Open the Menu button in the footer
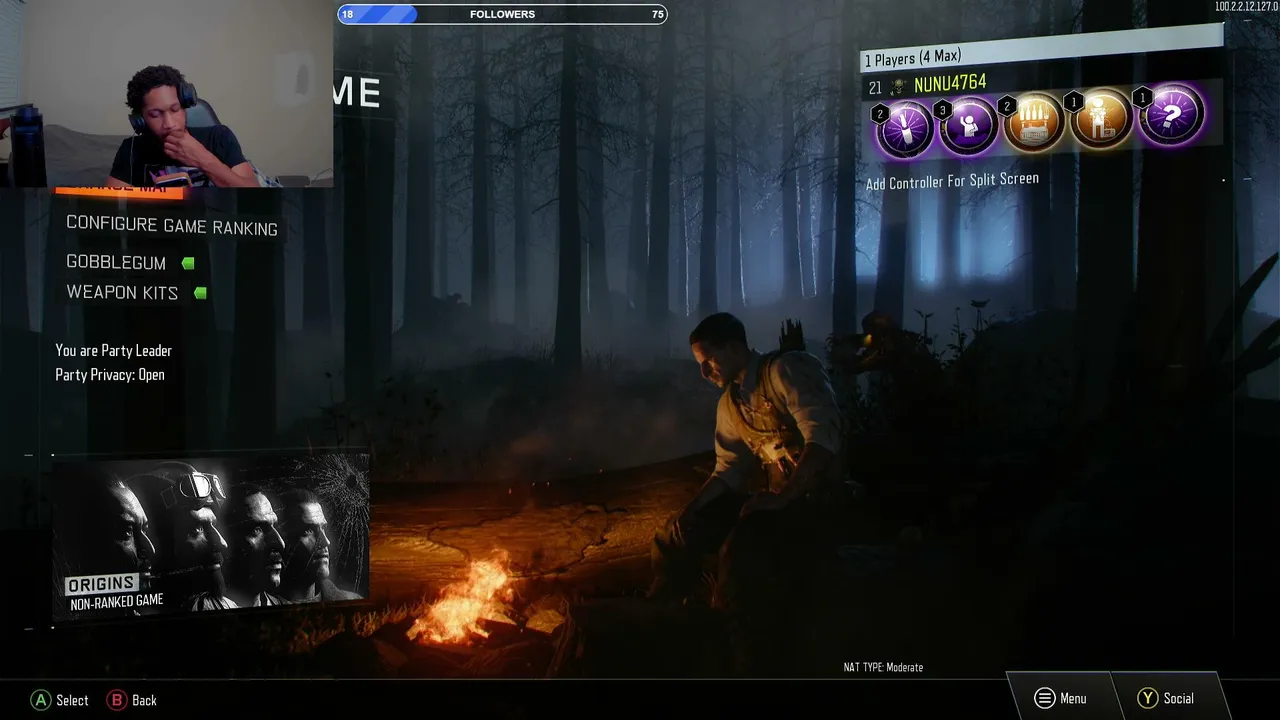The width and height of the screenshot is (1280, 720). [1060, 698]
